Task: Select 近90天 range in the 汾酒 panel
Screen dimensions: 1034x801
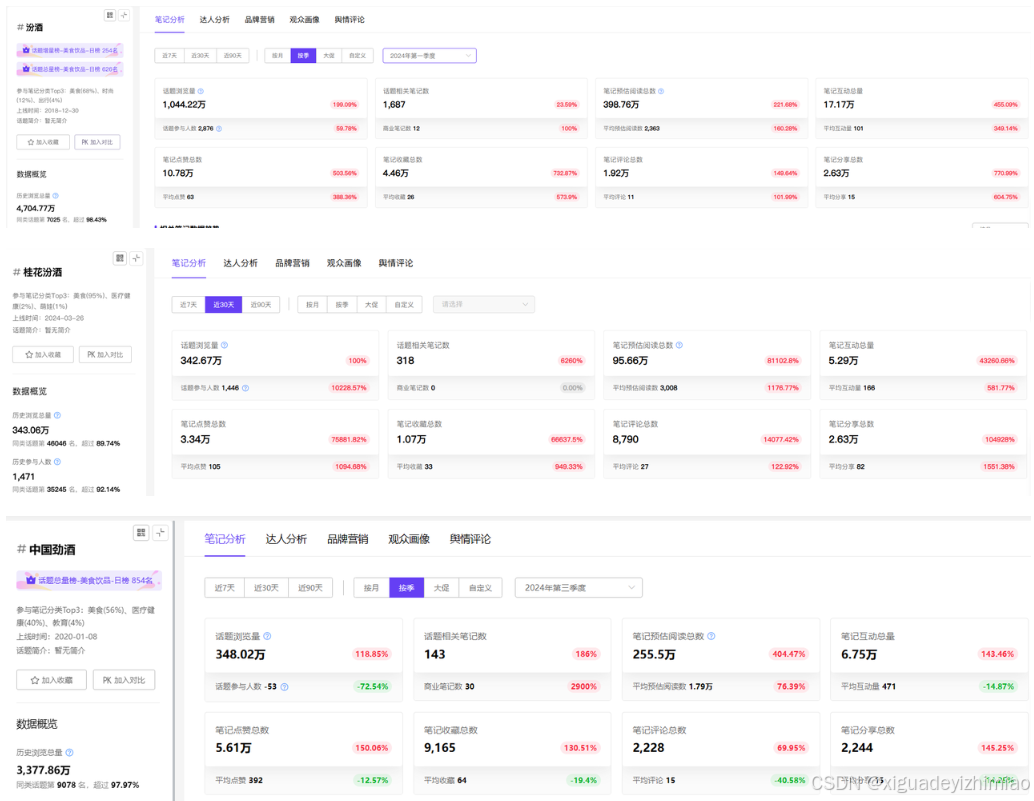Action: pyautogui.click(x=233, y=55)
